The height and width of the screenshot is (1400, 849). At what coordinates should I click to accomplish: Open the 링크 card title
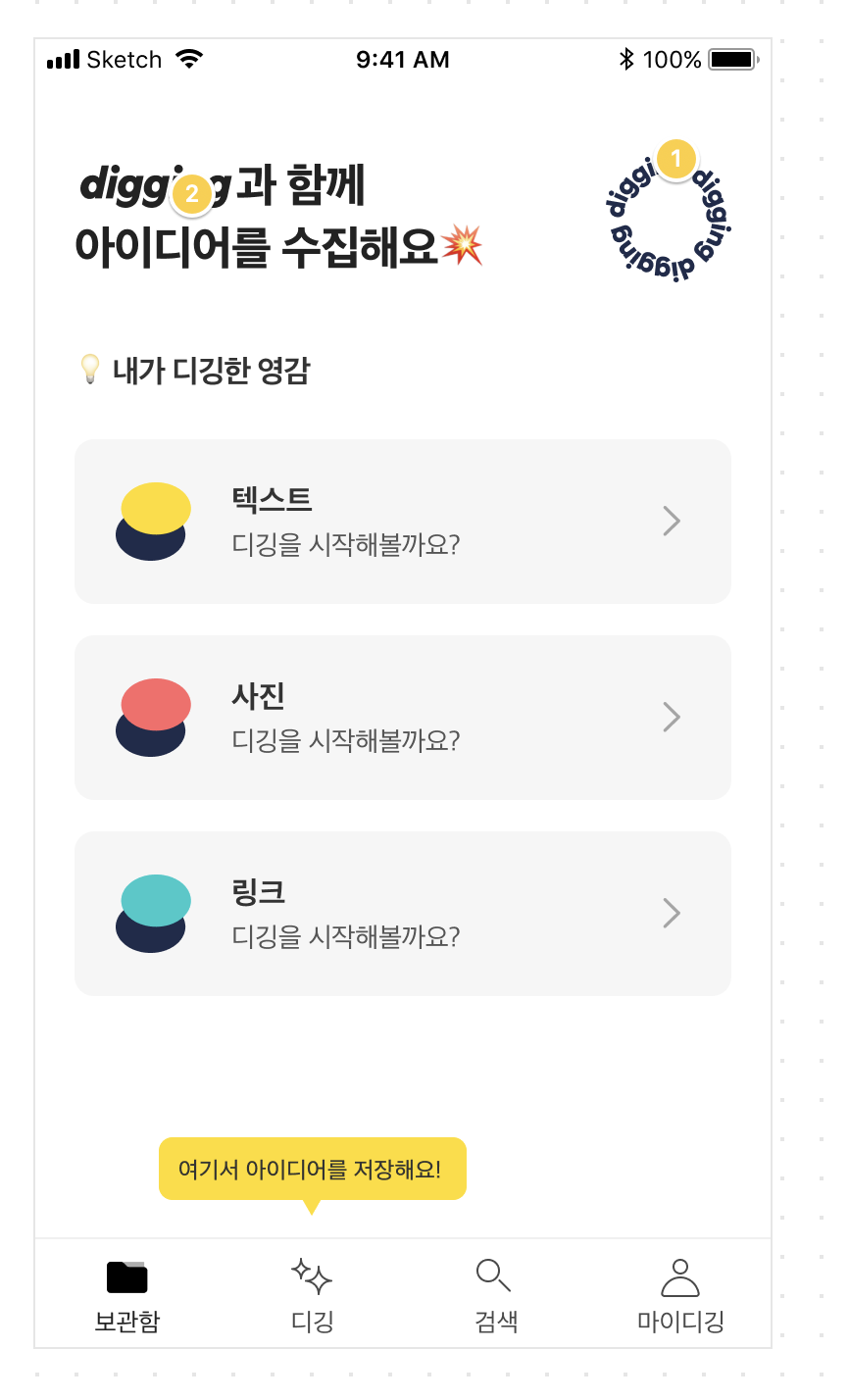pos(259,892)
